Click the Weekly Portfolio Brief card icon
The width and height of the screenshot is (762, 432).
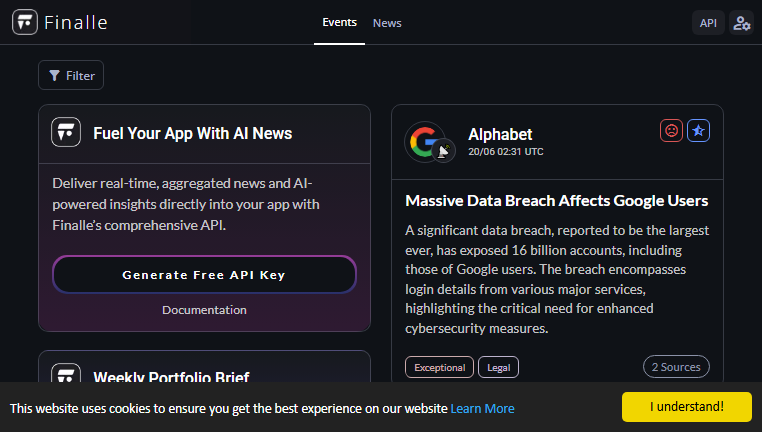tap(66, 373)
